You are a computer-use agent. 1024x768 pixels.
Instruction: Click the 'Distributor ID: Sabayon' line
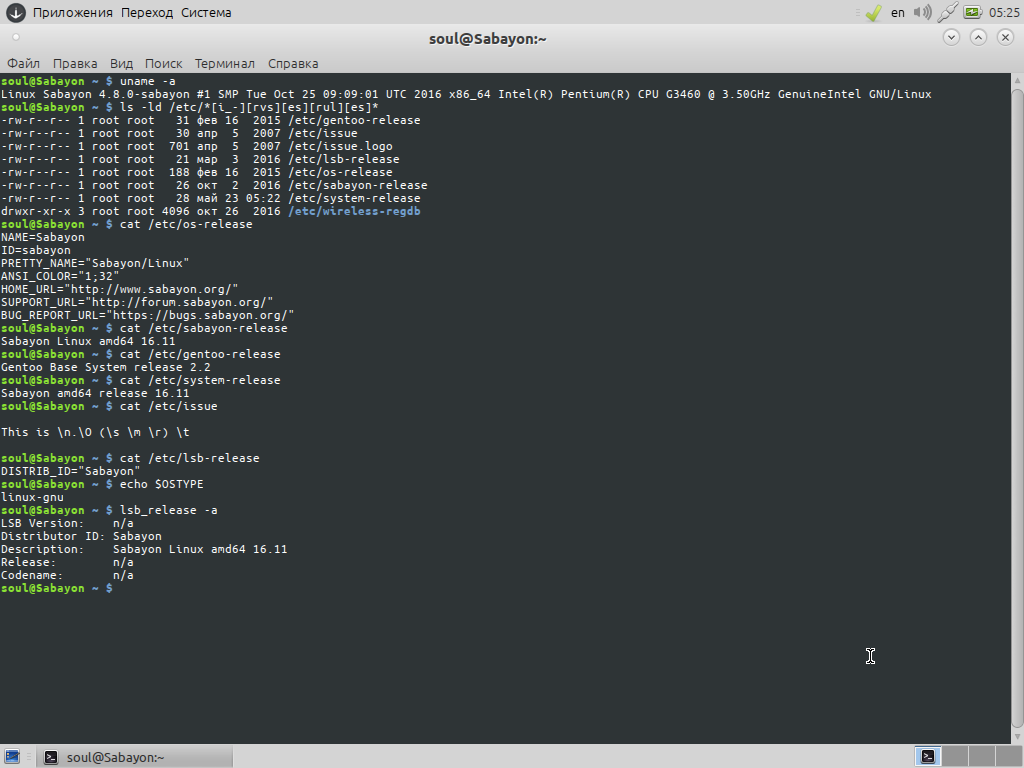point(81,537)
